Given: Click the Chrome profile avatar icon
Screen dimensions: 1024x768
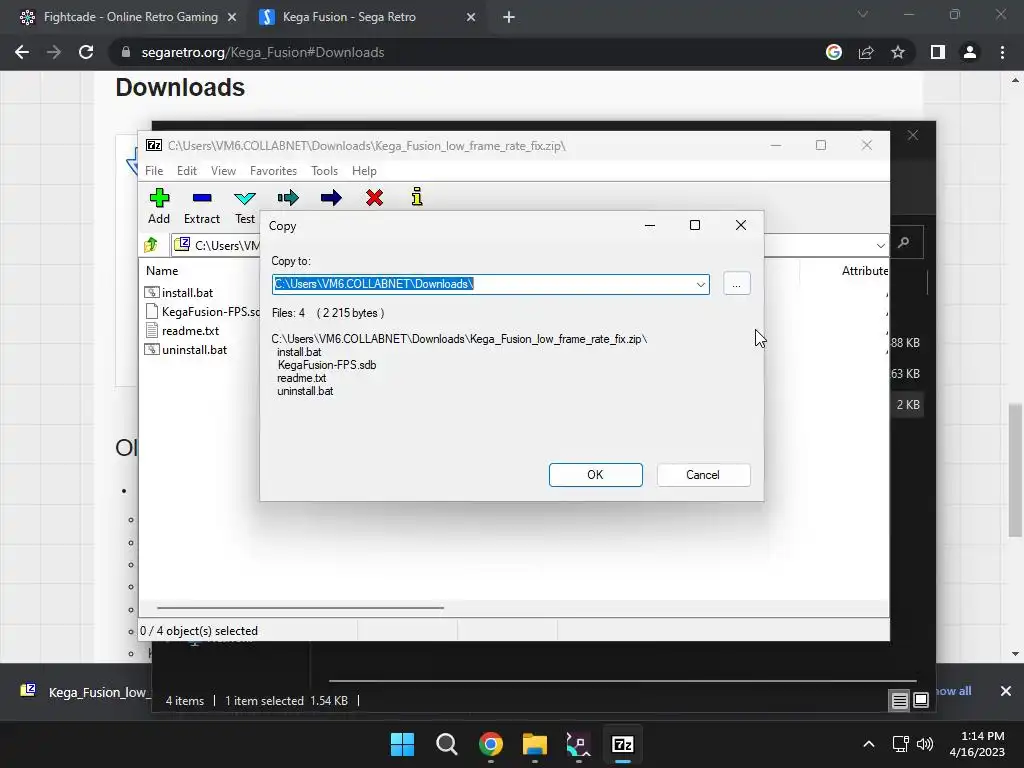Looking at the screenshot, I should (970, 52).
